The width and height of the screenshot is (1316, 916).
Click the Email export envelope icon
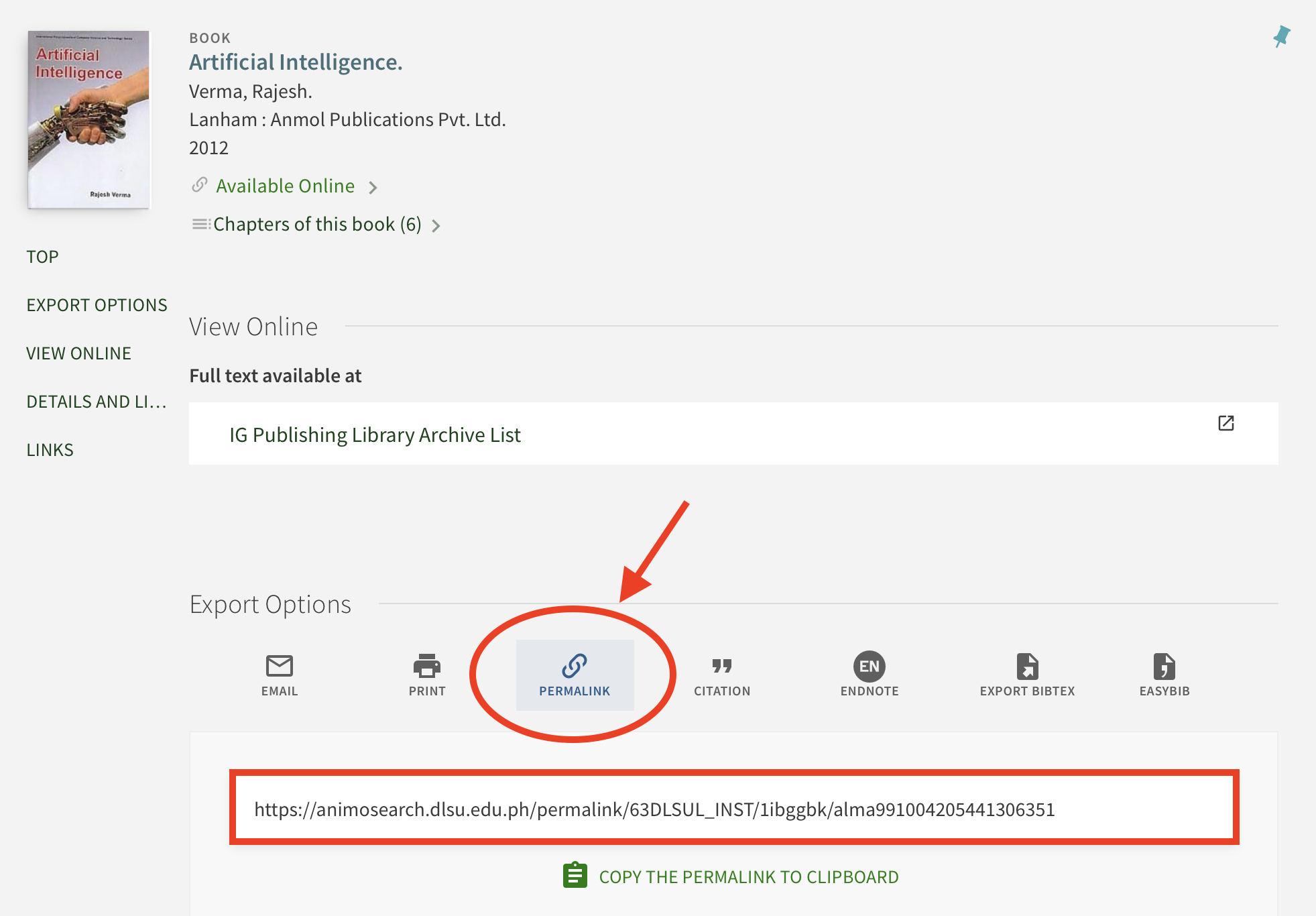tap(280, 666)
